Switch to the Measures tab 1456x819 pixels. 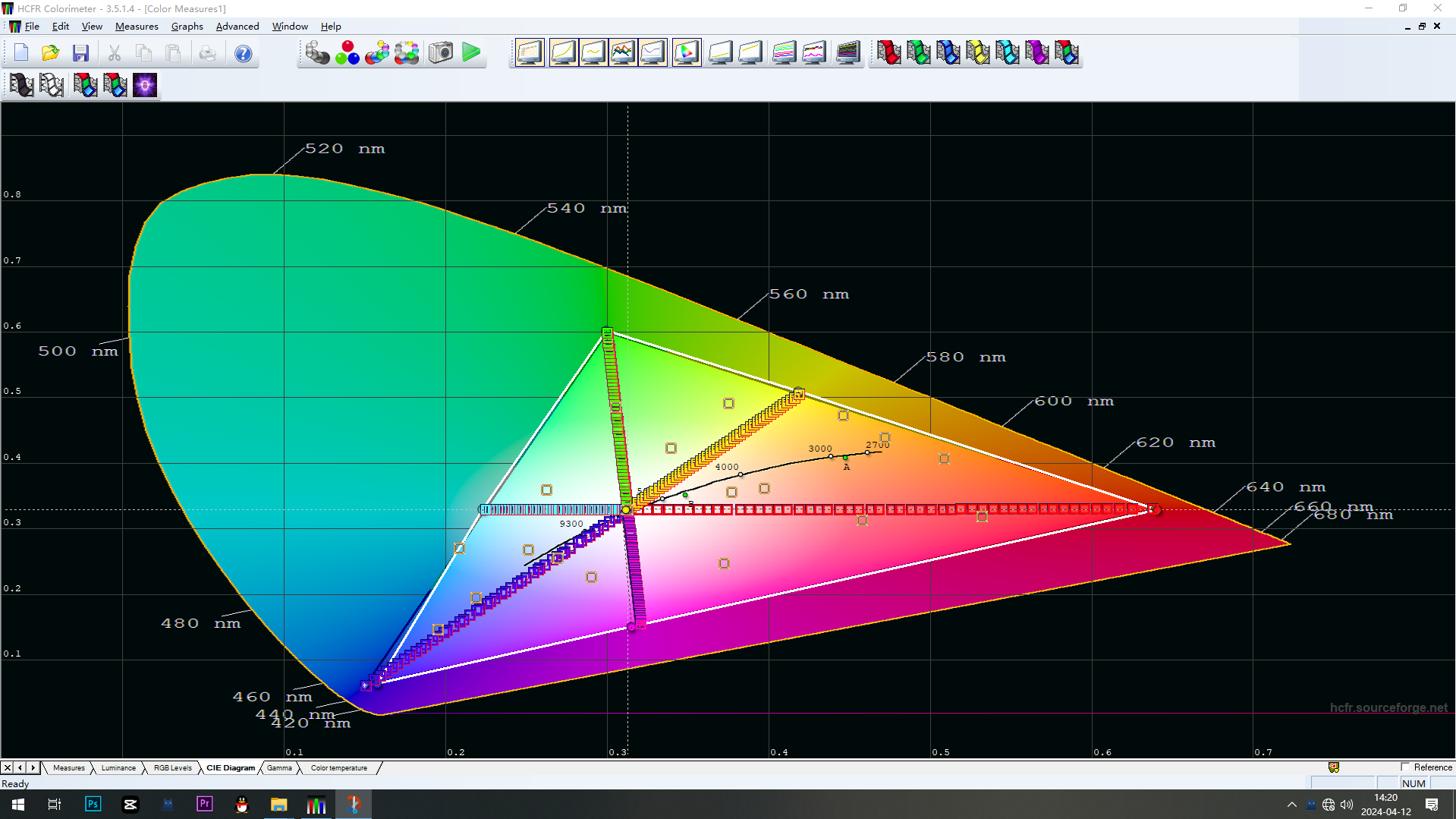pos(69,767)
